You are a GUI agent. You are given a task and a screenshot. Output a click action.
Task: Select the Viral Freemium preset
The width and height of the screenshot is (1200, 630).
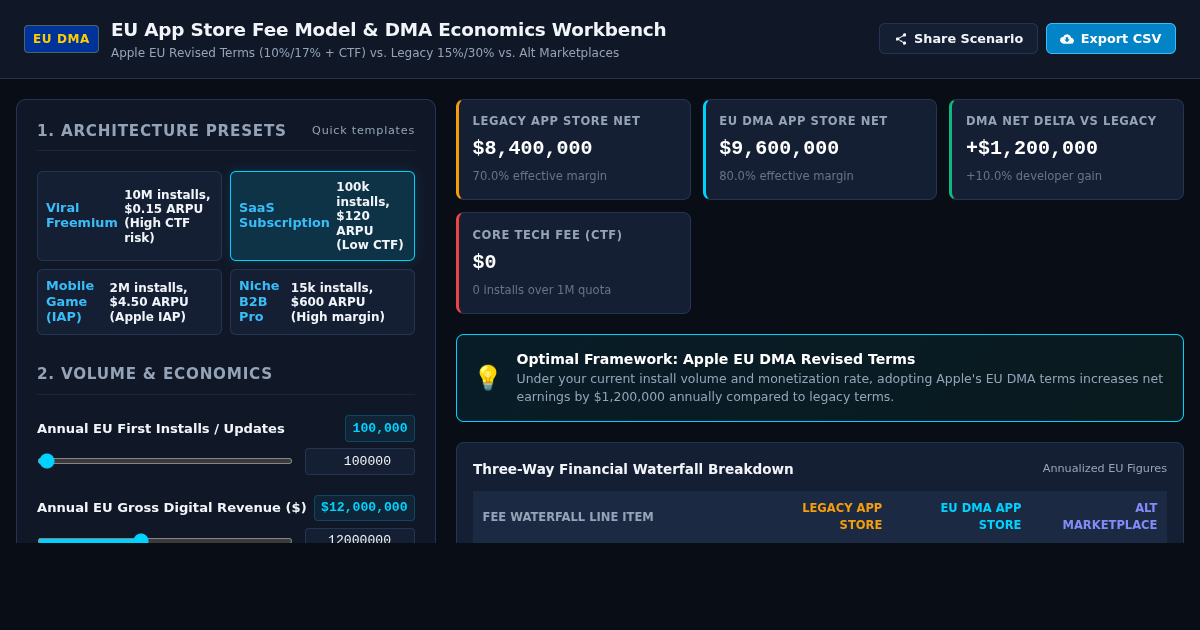click(129, 216)
